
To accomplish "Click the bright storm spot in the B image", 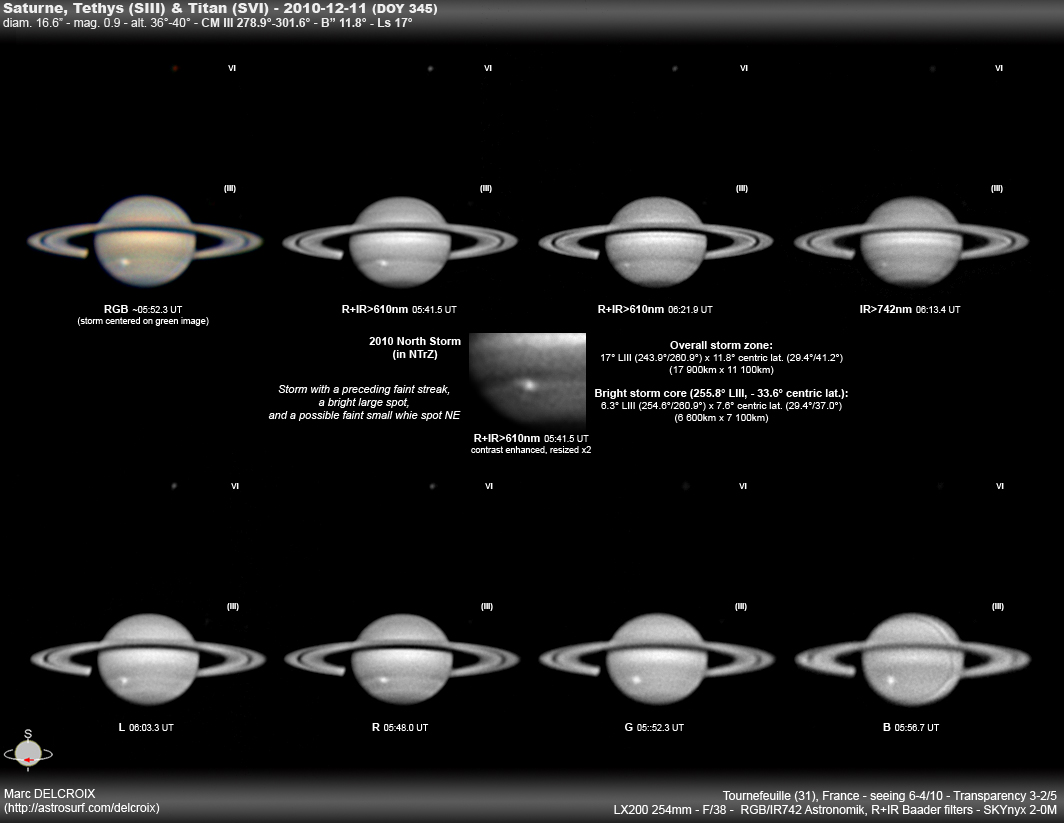I will click(891, 680).
